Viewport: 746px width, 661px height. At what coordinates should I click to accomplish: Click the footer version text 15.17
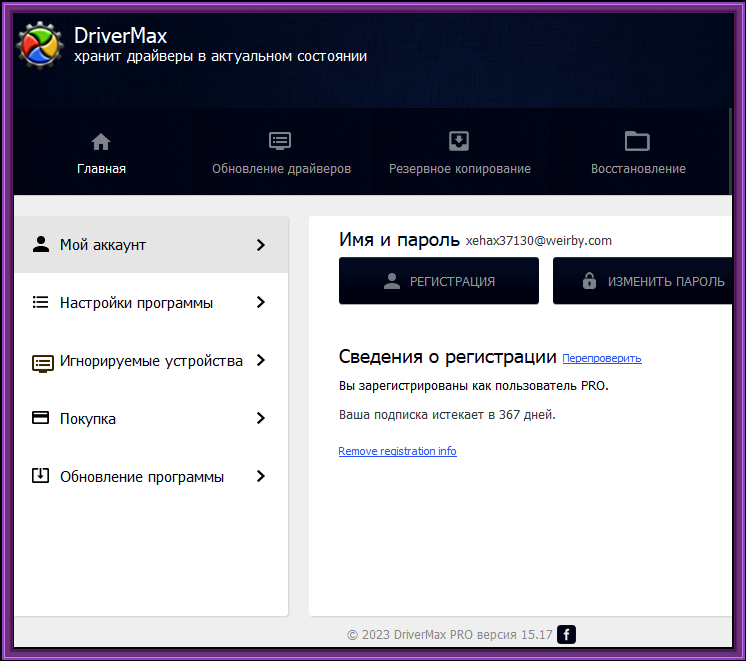tap(537, 635)
